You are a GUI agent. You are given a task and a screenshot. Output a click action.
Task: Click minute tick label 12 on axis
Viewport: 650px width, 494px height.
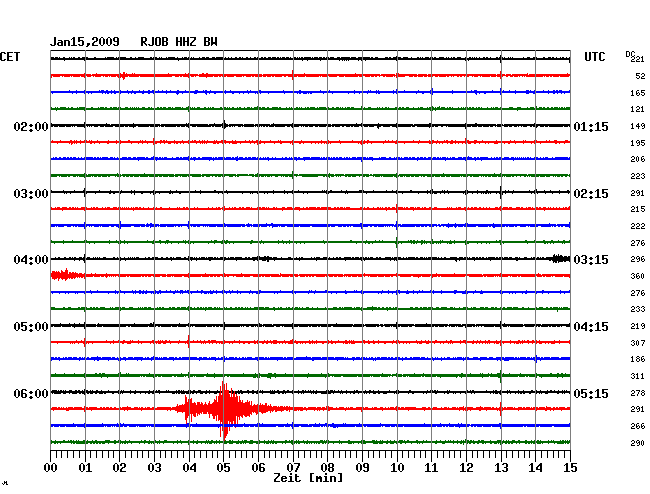coord(466,468)
